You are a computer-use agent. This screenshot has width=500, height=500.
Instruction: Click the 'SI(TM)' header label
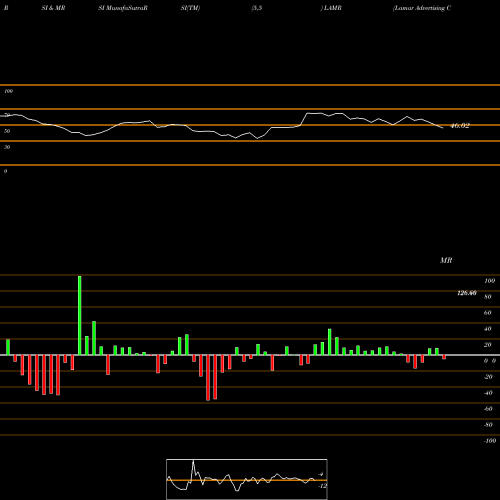click(x=190, y=8)
